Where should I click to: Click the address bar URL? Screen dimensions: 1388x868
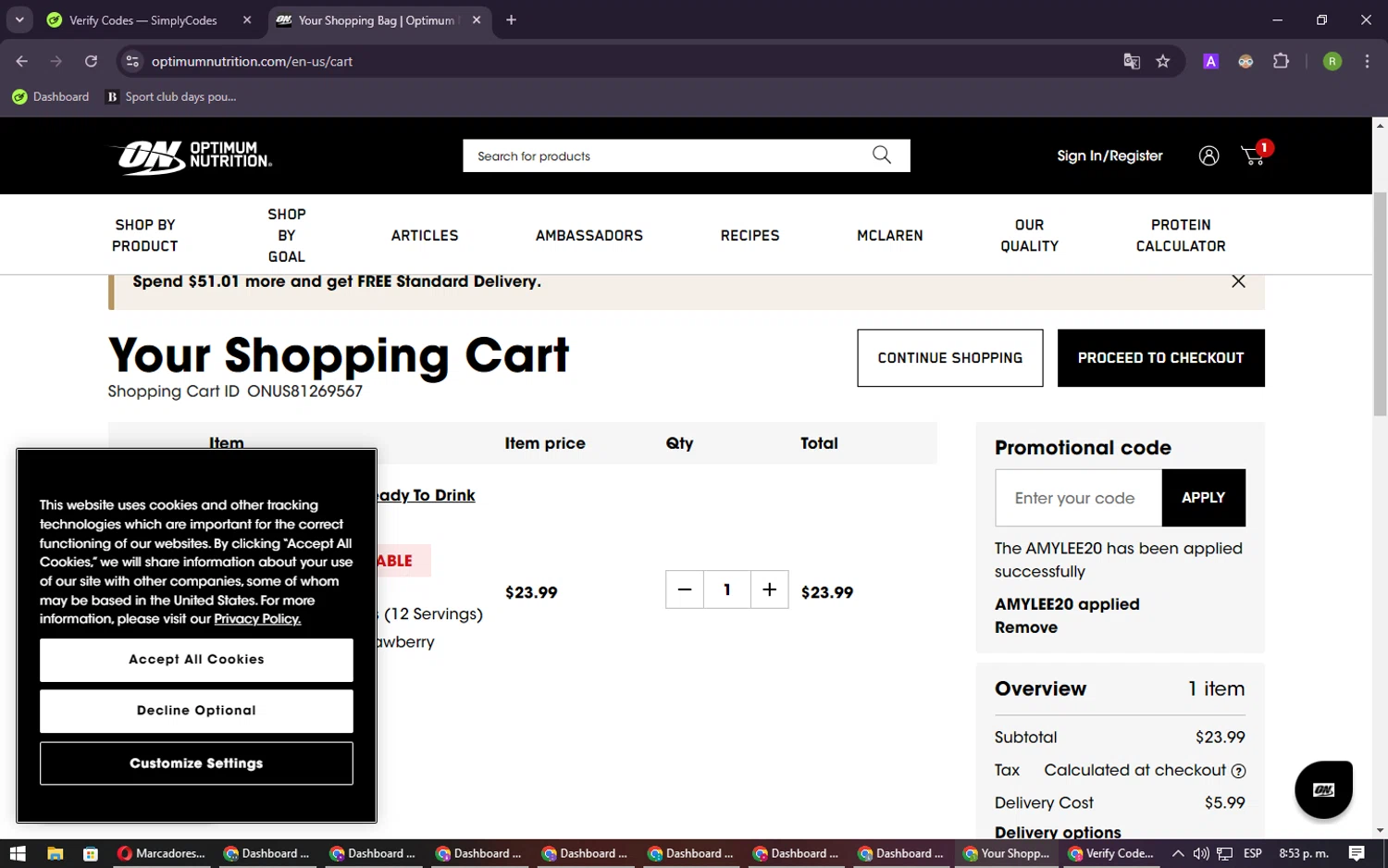(x=252, y=61)
